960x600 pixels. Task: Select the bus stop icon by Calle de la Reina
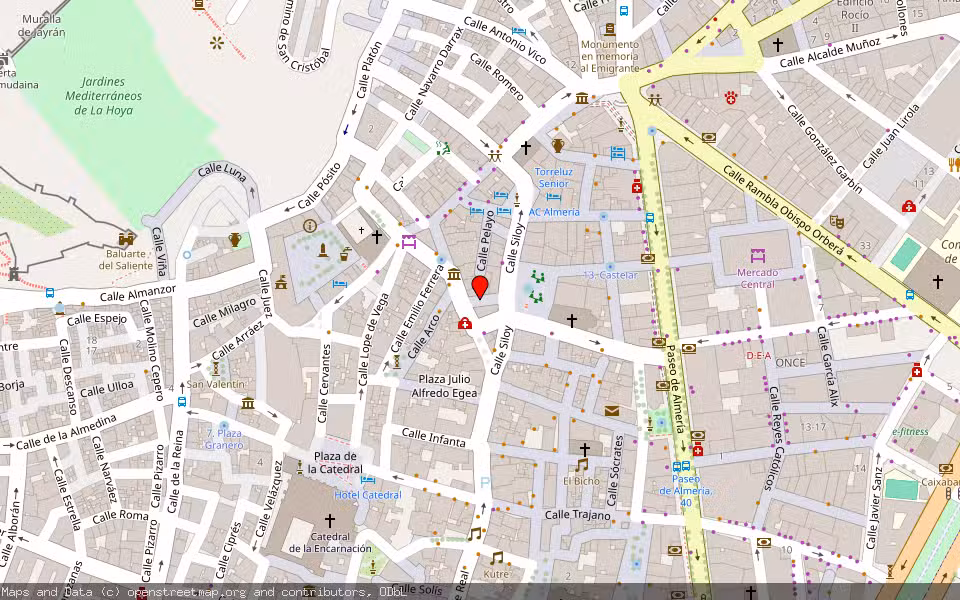pos(182,402)
